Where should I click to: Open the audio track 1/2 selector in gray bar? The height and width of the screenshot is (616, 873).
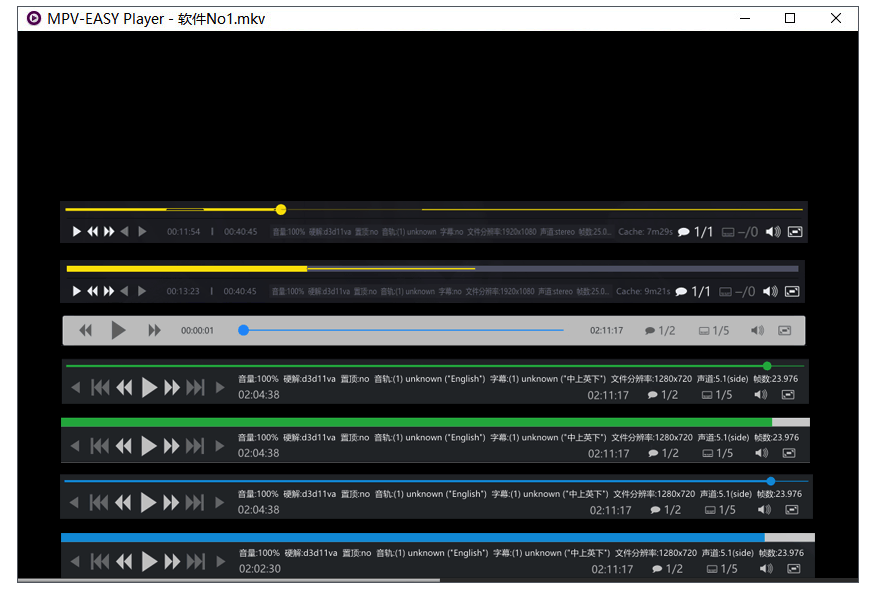click(660, 331)
